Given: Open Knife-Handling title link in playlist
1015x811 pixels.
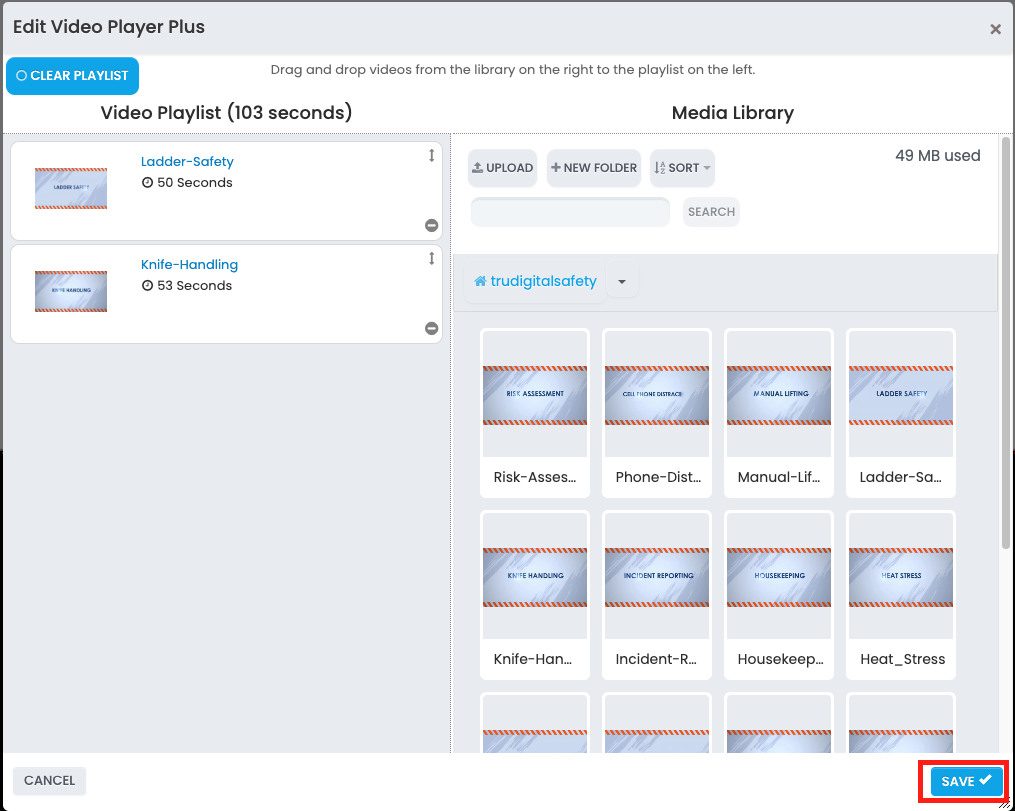Looking at the screenshot, I should [x=190, y=265].
